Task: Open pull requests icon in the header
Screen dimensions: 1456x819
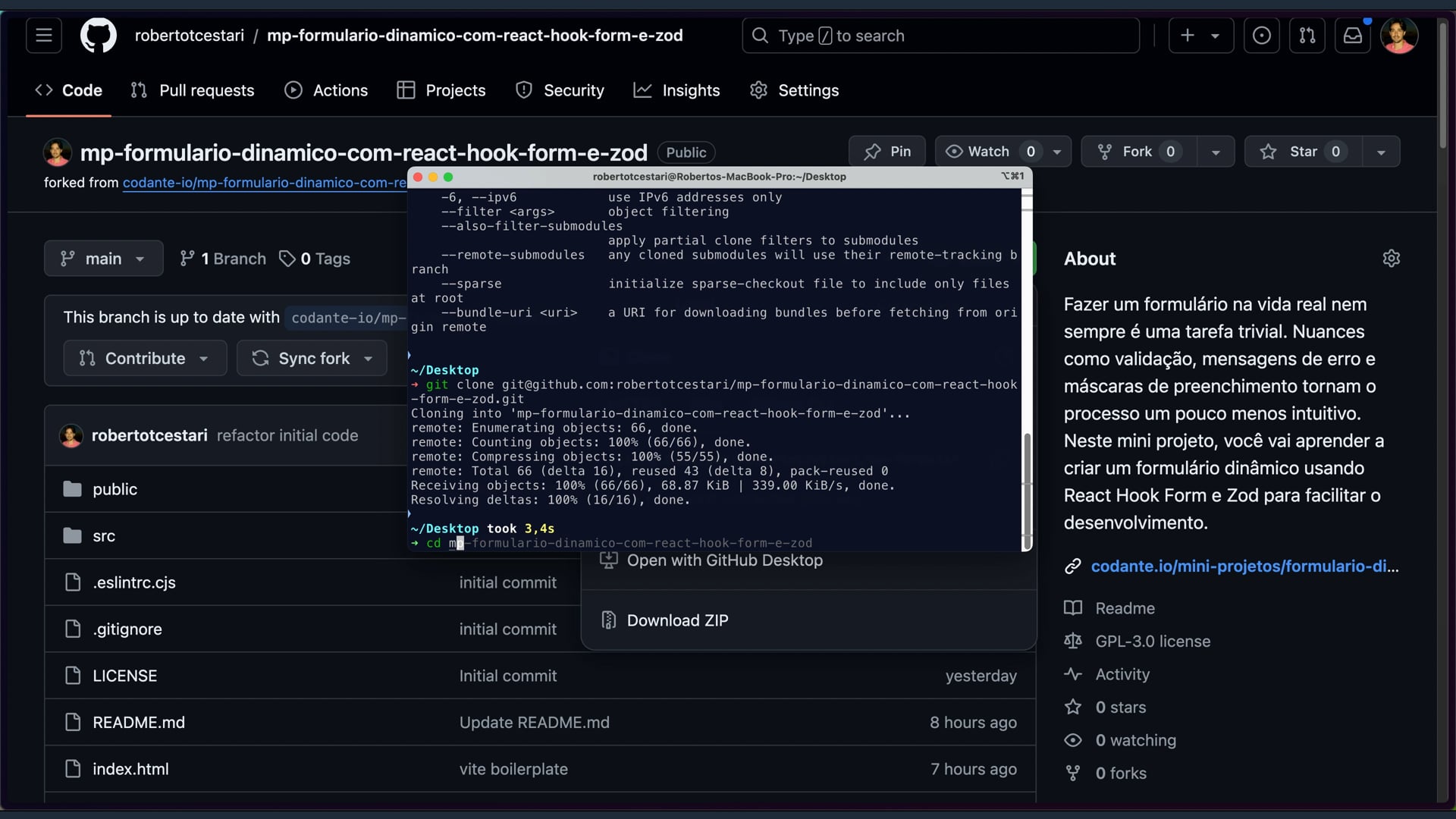Action: [1307, 36]
